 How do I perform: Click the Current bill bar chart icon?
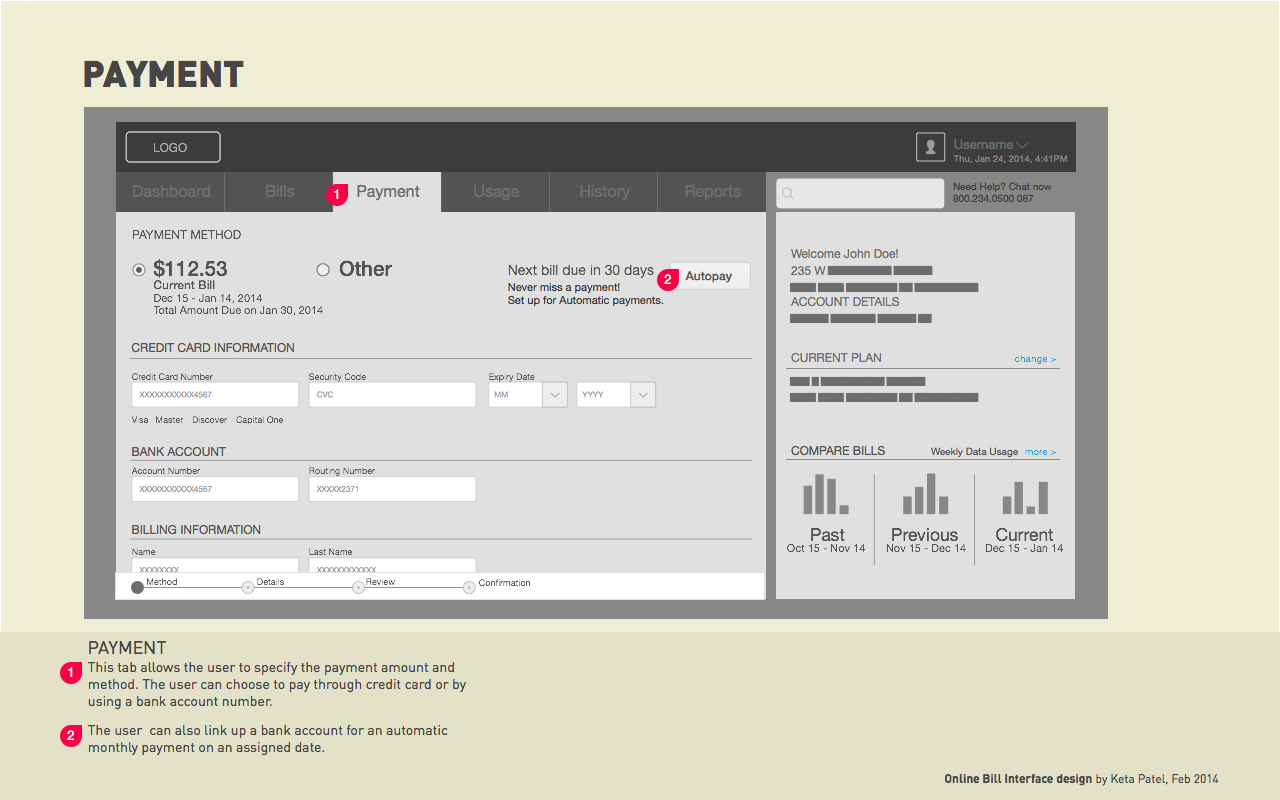pyautogui.click(x=1025, y=497)
